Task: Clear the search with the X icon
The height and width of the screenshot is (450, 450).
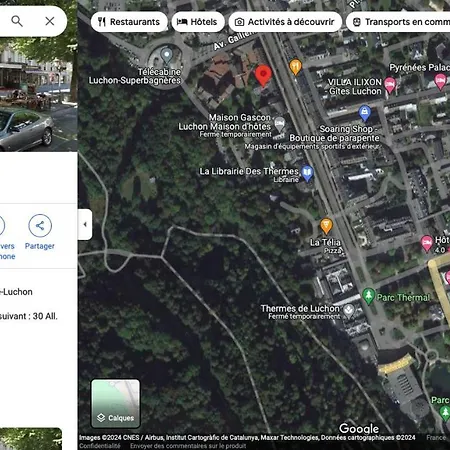Action: tap(50, 21)
